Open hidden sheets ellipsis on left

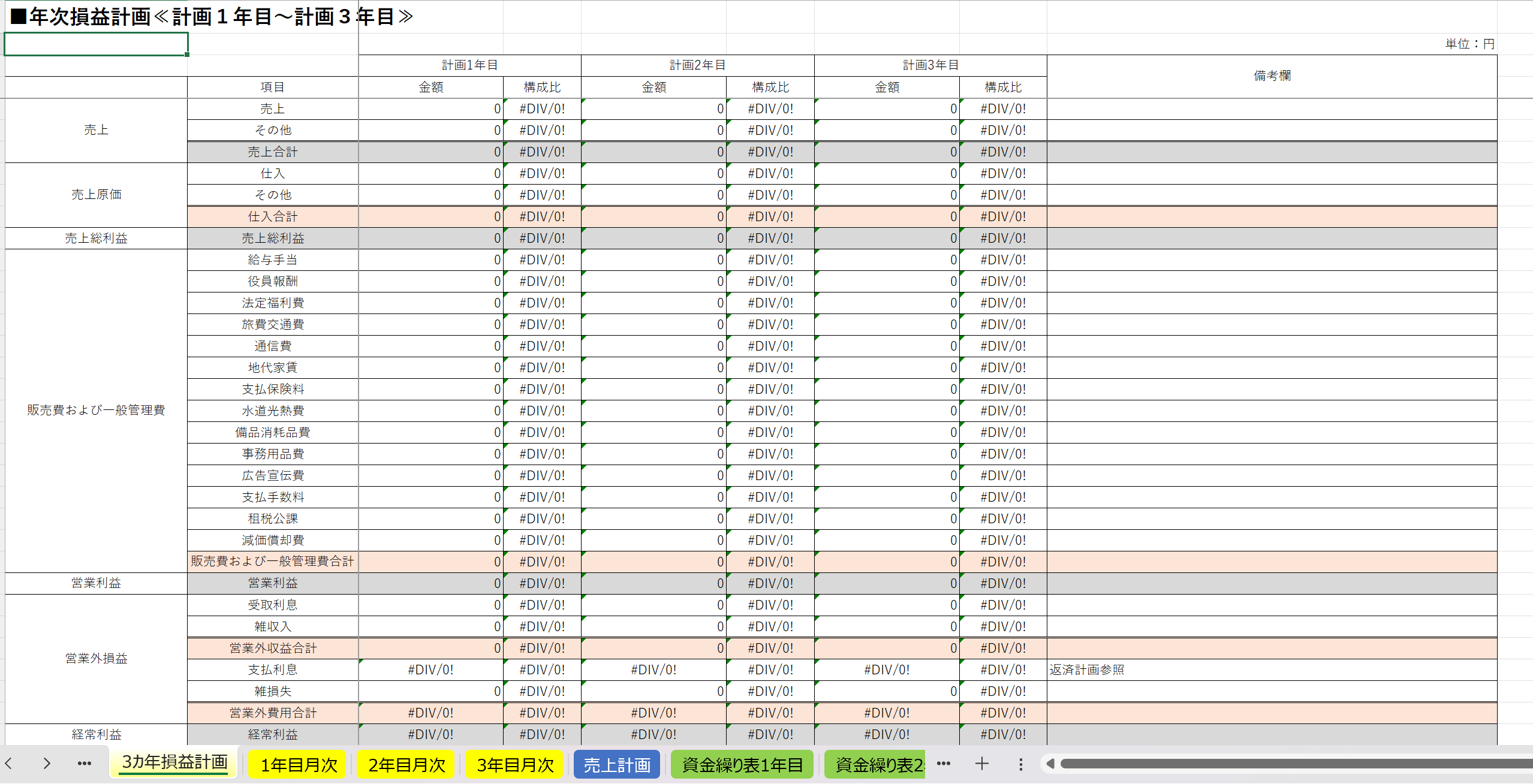[85, 764]
